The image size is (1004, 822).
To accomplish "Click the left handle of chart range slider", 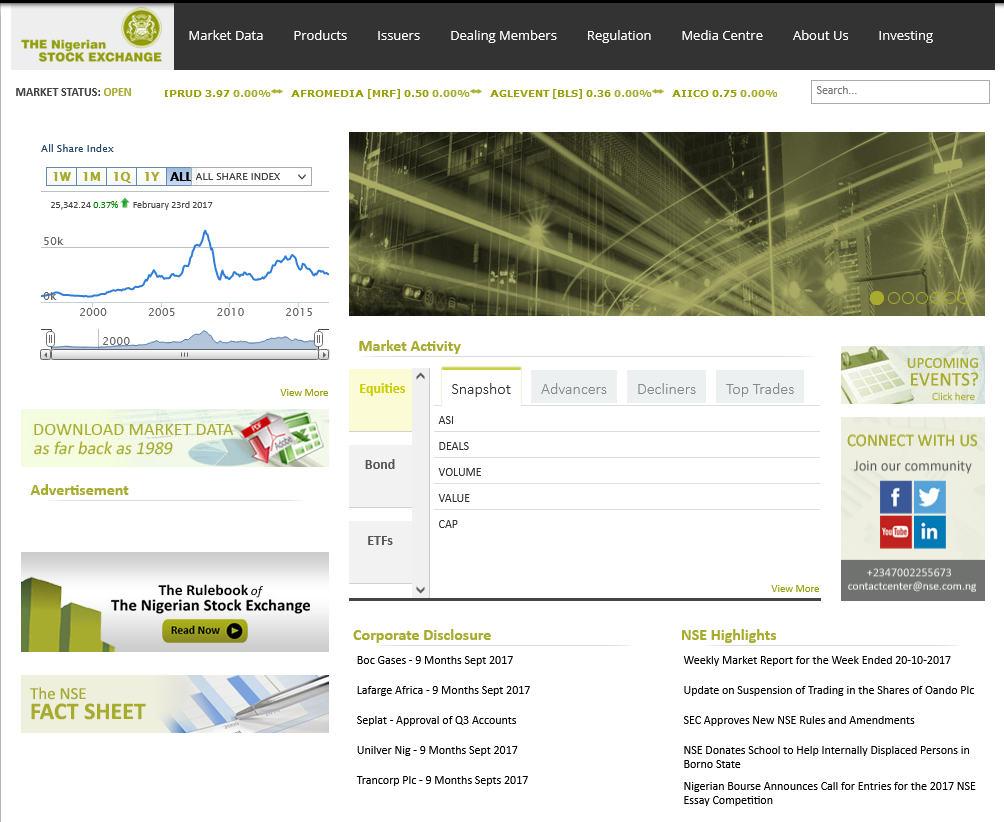I will 50,338.
